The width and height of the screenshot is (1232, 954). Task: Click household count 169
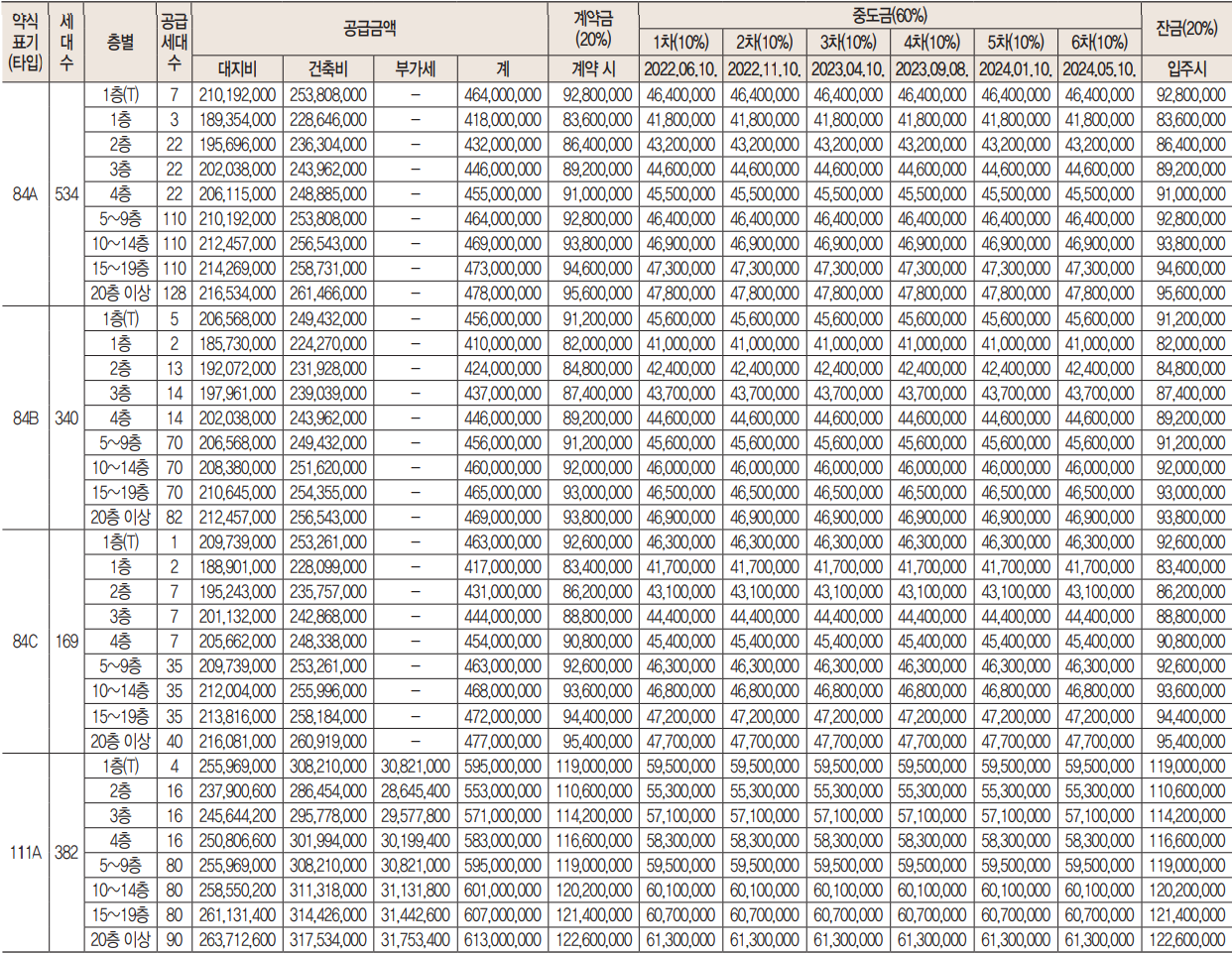(66, 642)
